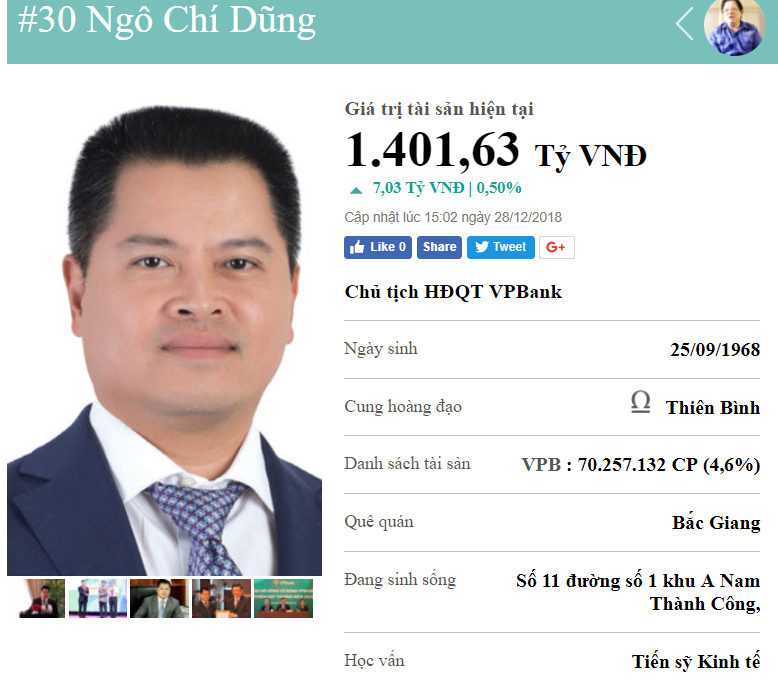Open the second gallery thumbnail of award ceremony
The image size is (778, 686).
pos(98,598)
